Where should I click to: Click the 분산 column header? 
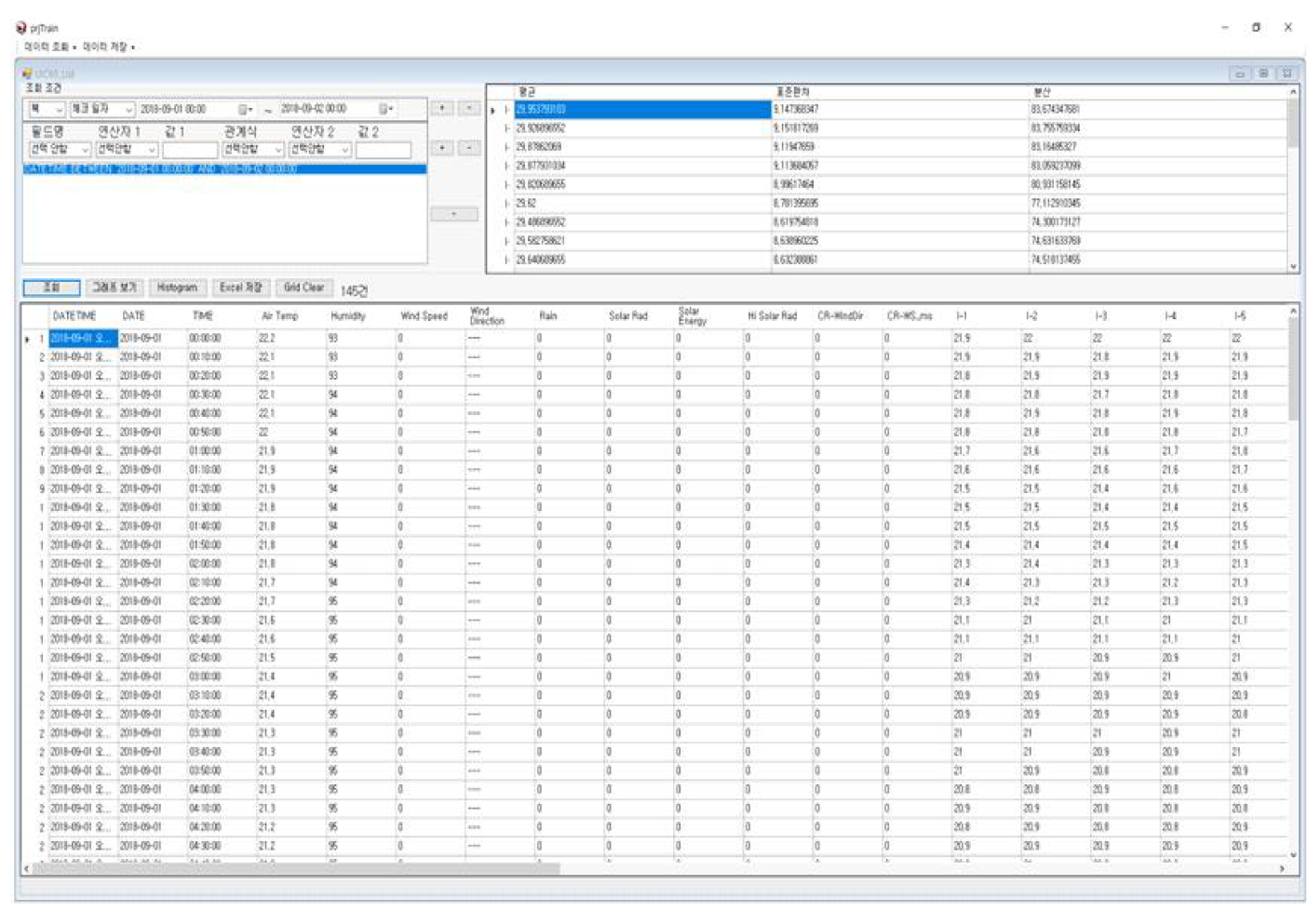pyautogui.click(x=1157, y=92)
